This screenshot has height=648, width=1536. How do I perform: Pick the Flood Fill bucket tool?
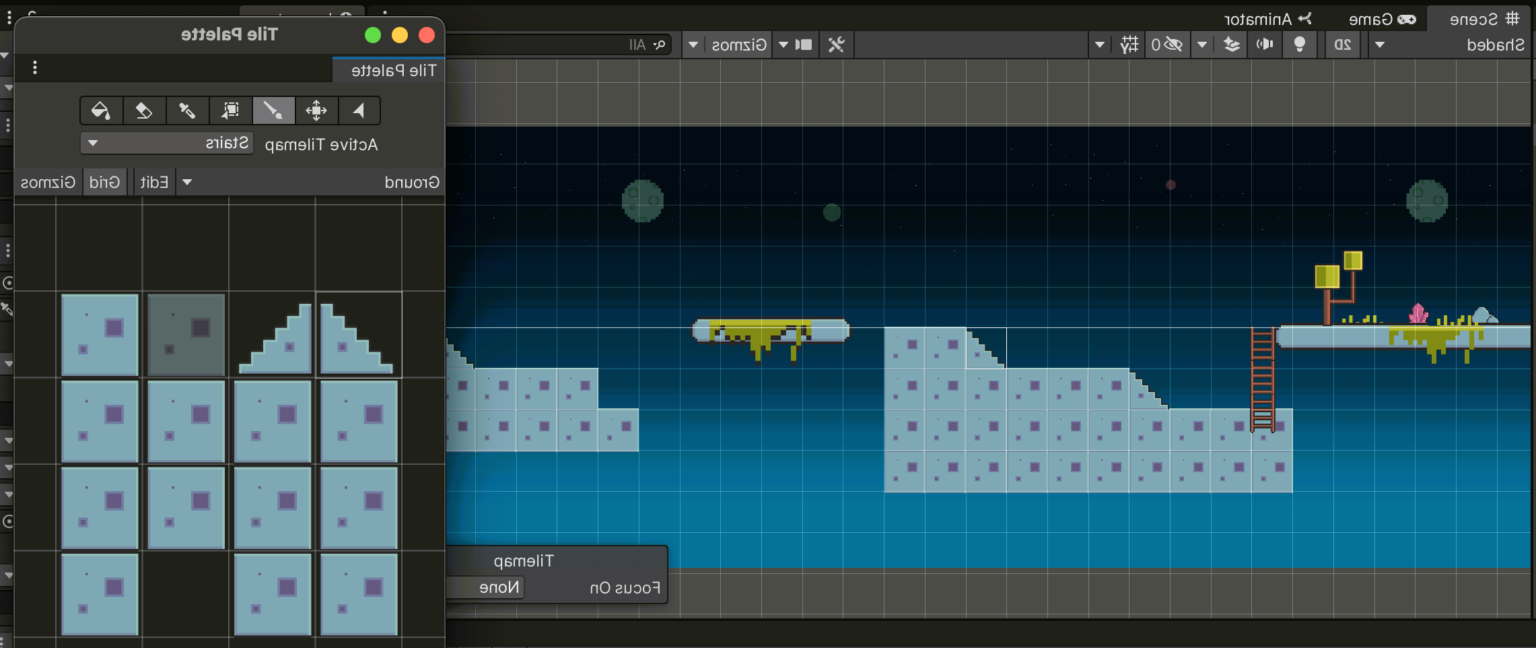coord(101,110)
